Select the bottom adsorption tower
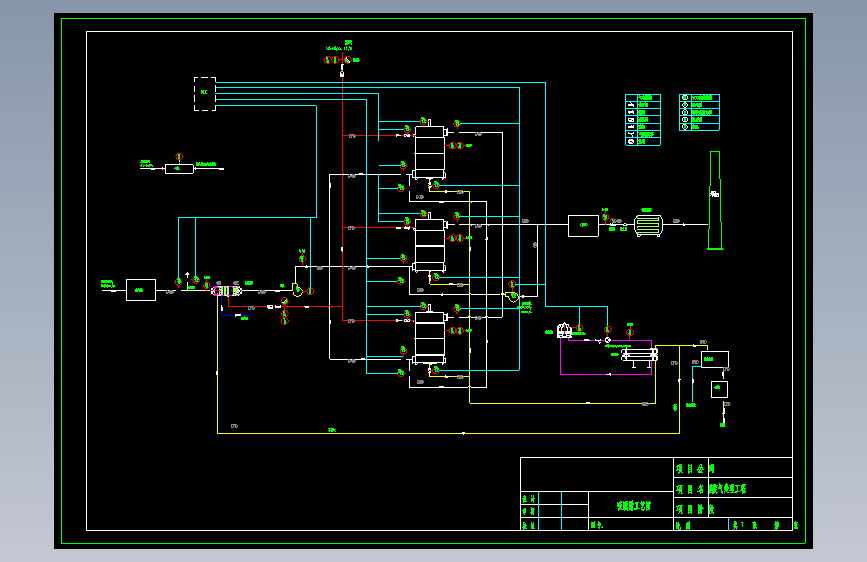This screenshot has width=867, height=562. tap(430, 337)
